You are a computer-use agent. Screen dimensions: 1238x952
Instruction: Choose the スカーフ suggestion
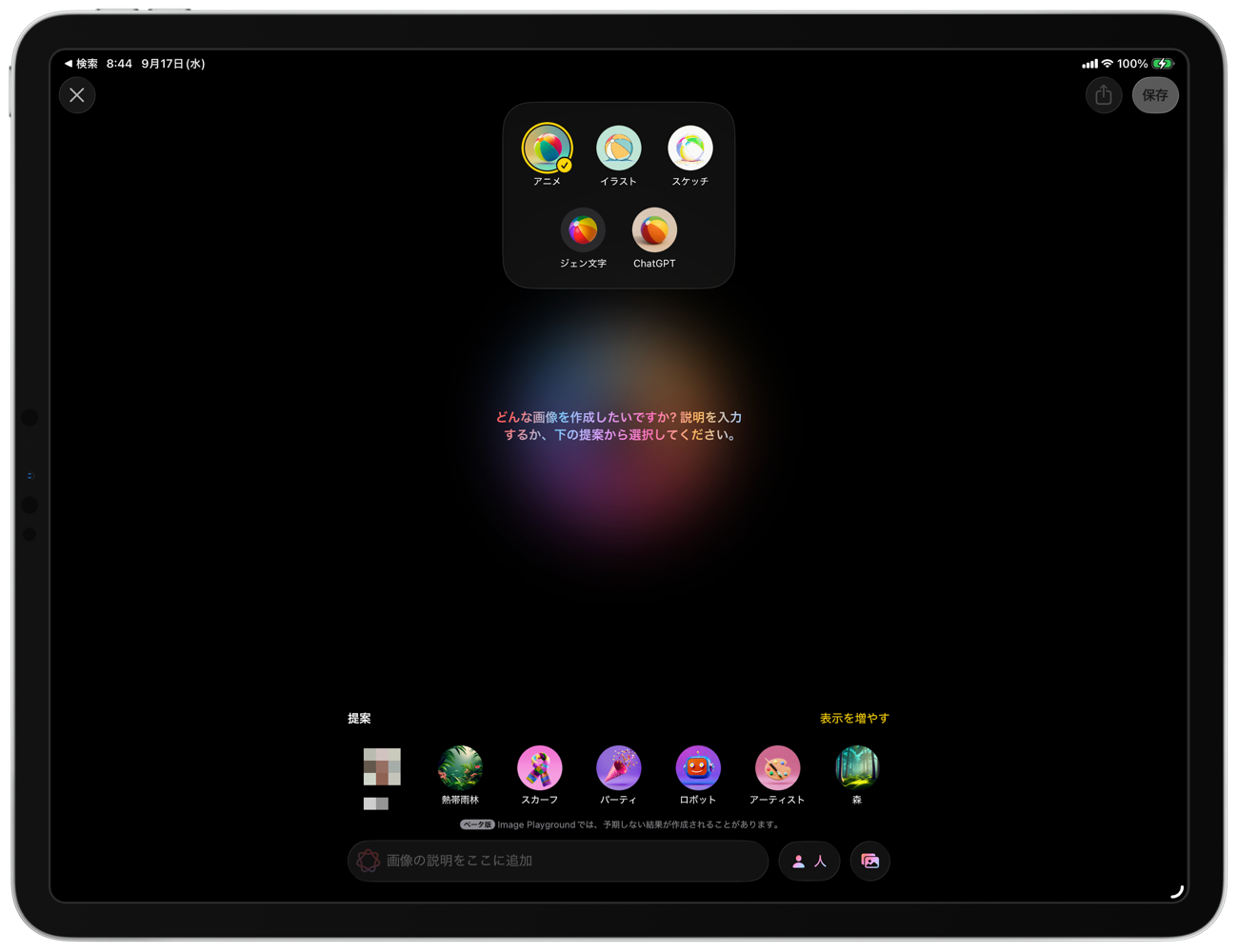click(x=540, y=766)
